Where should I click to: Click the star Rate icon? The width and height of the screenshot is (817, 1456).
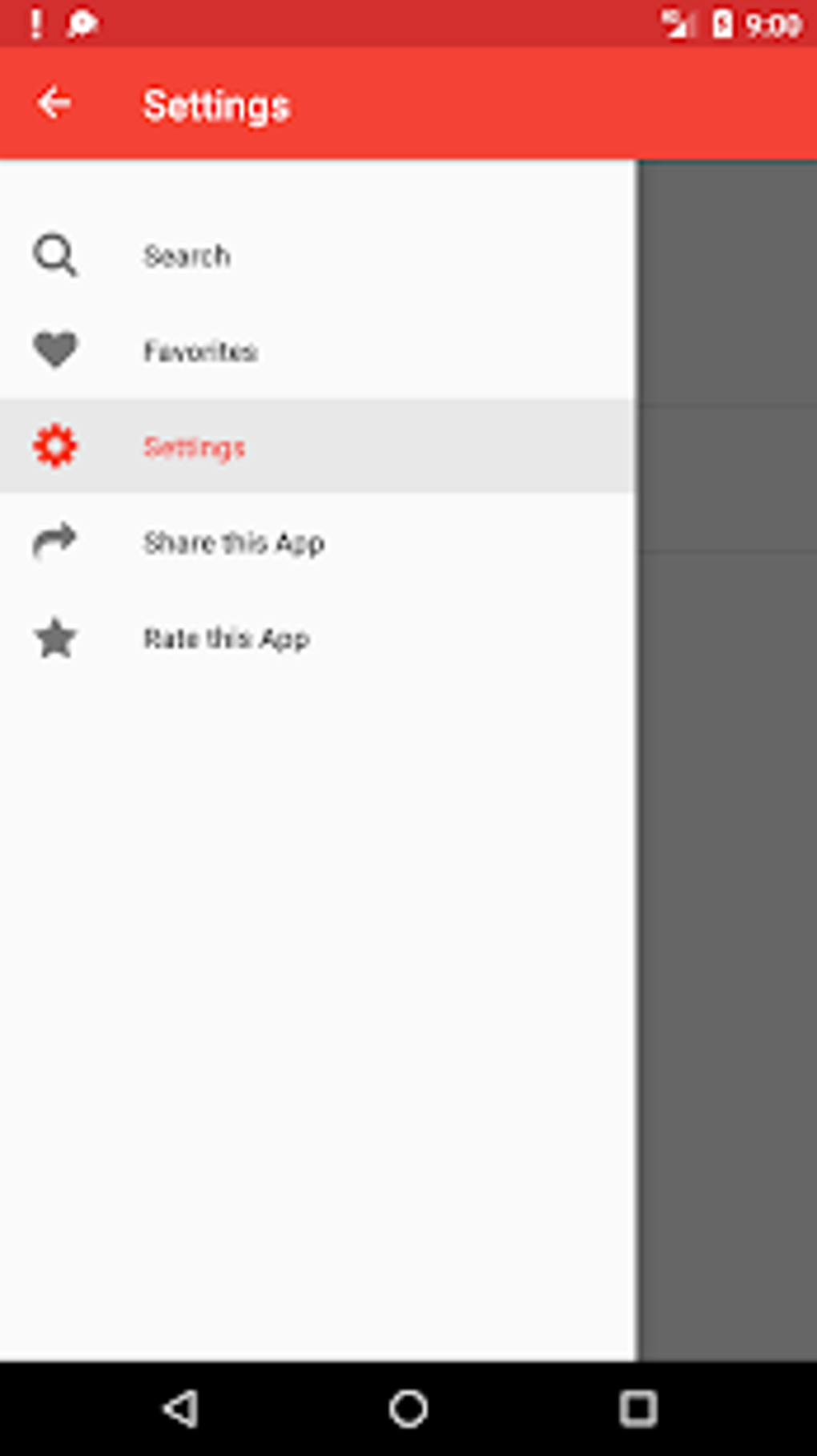(55, 638)
